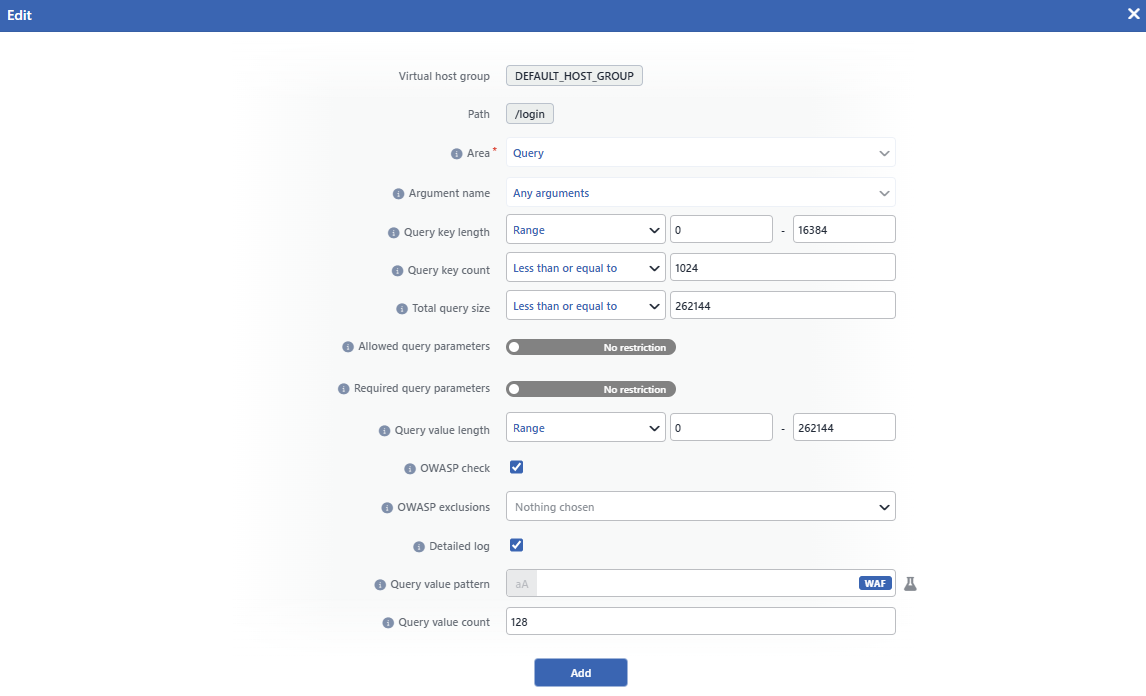Open the Query value length Range dropdown
This screenshot has width=1146, height=696.
[x=585, y=428]
